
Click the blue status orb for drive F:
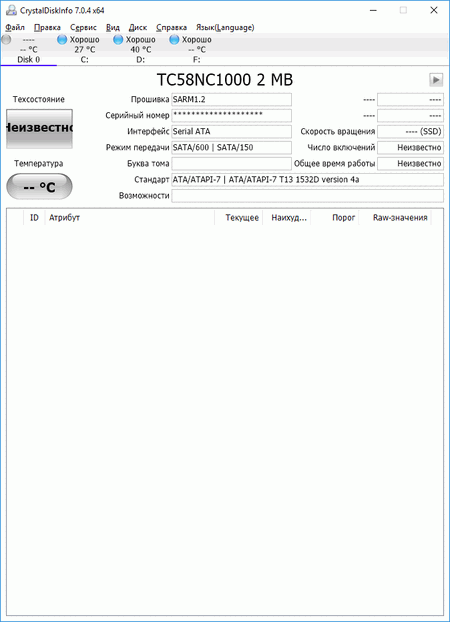click(174, 40)
